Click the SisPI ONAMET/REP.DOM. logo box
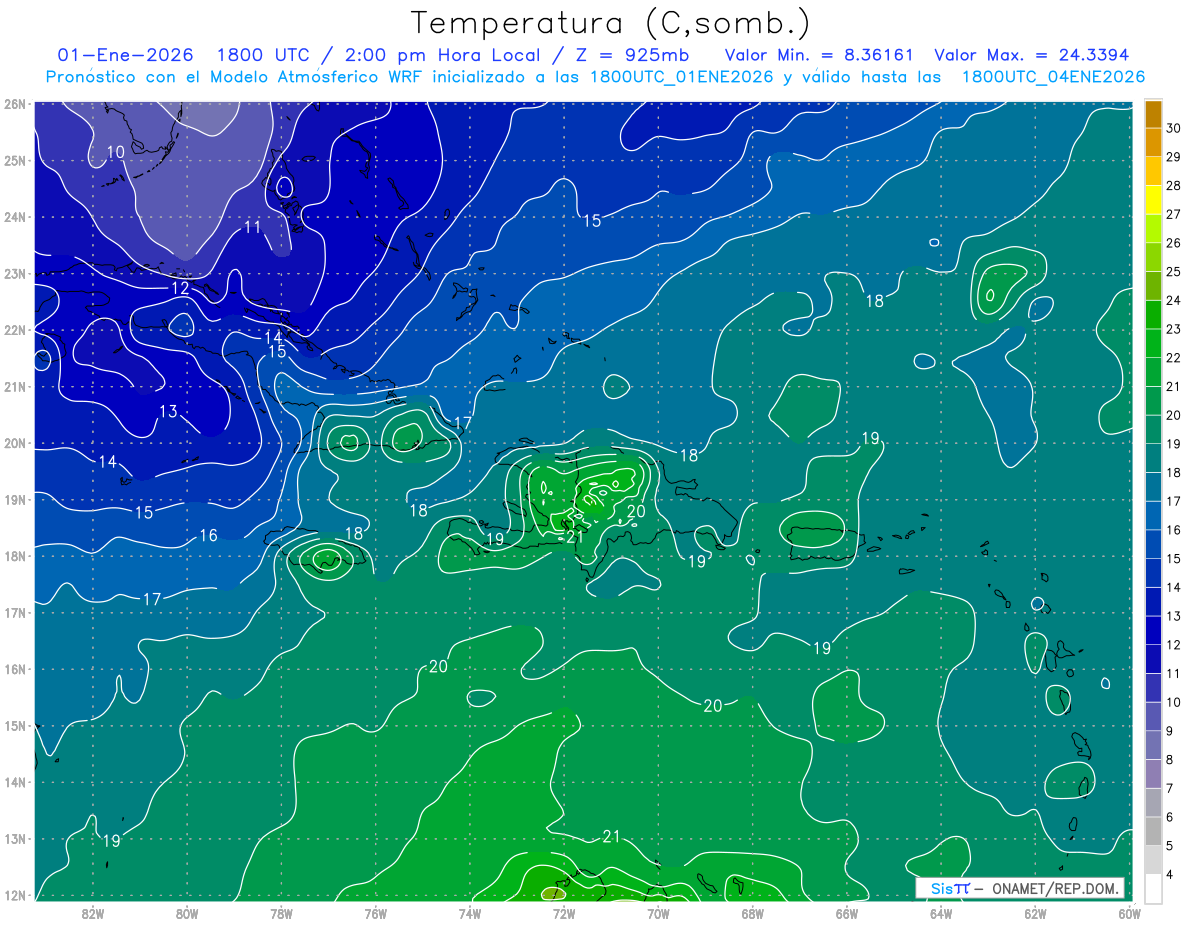The width and height of the screenshot is (1200, 927). [1020, 888]
